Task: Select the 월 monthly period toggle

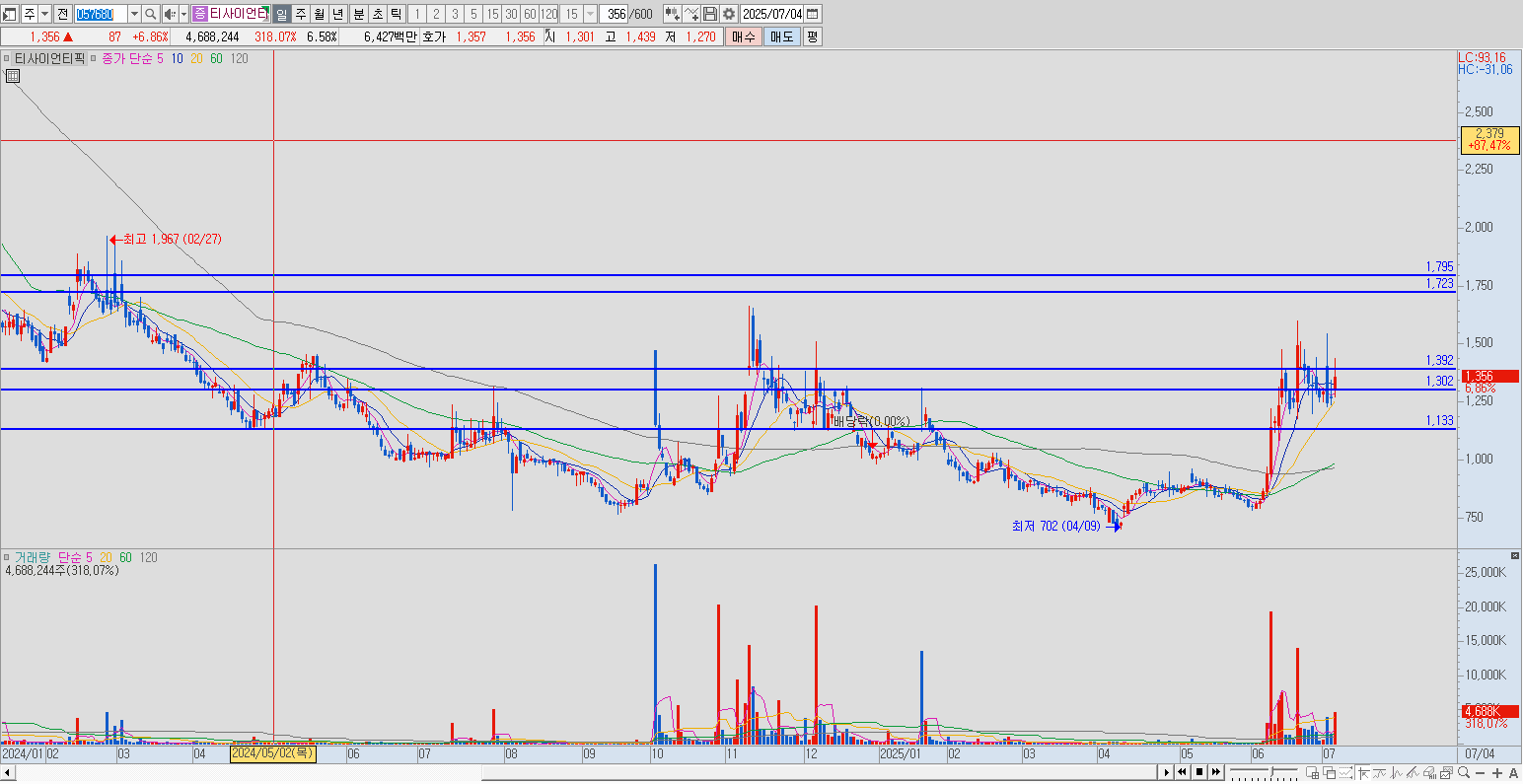Action: click(x=319, y=14)
